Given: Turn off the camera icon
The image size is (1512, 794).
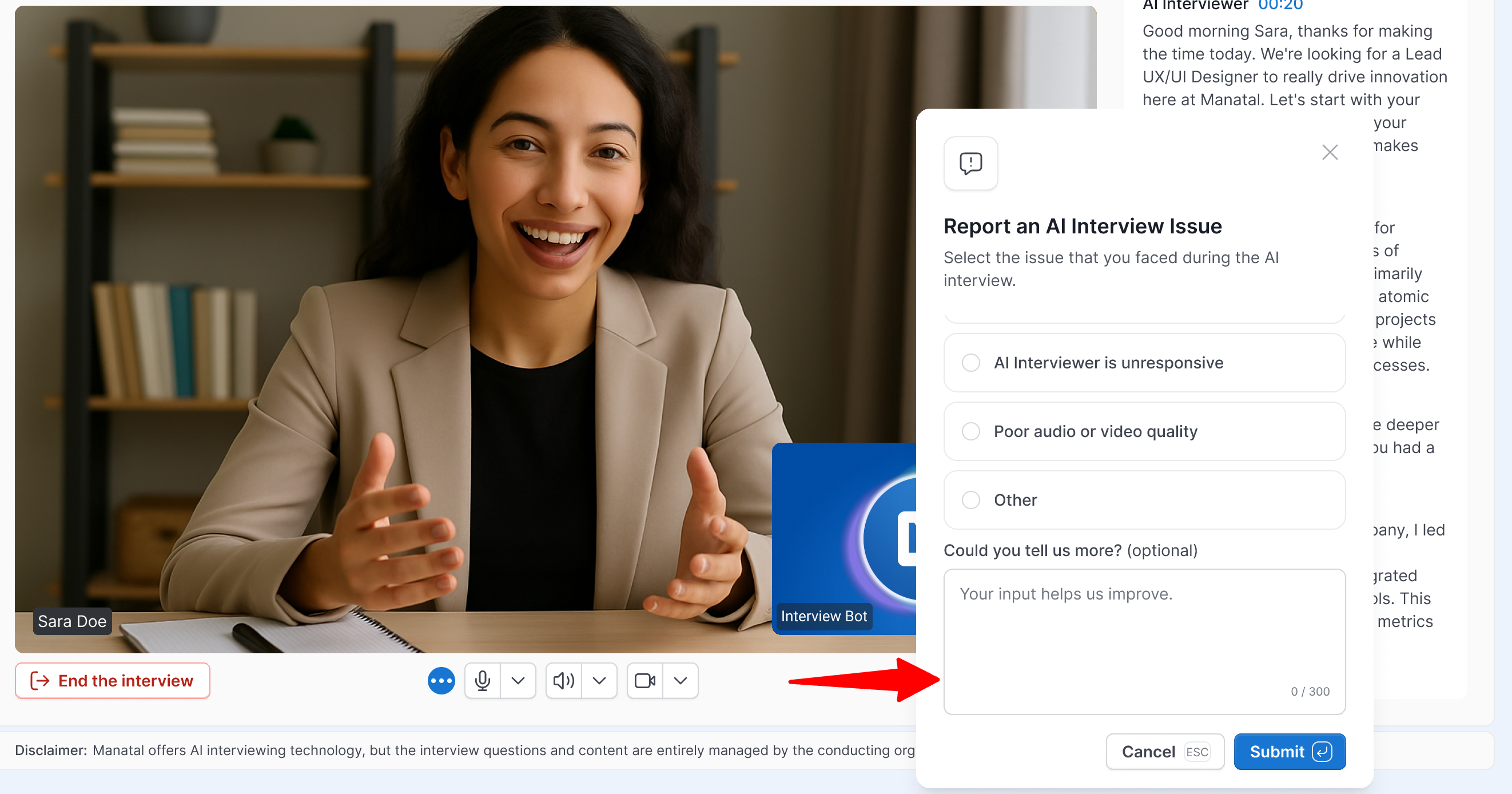Looking at the screenshot, I should (645, 681).
